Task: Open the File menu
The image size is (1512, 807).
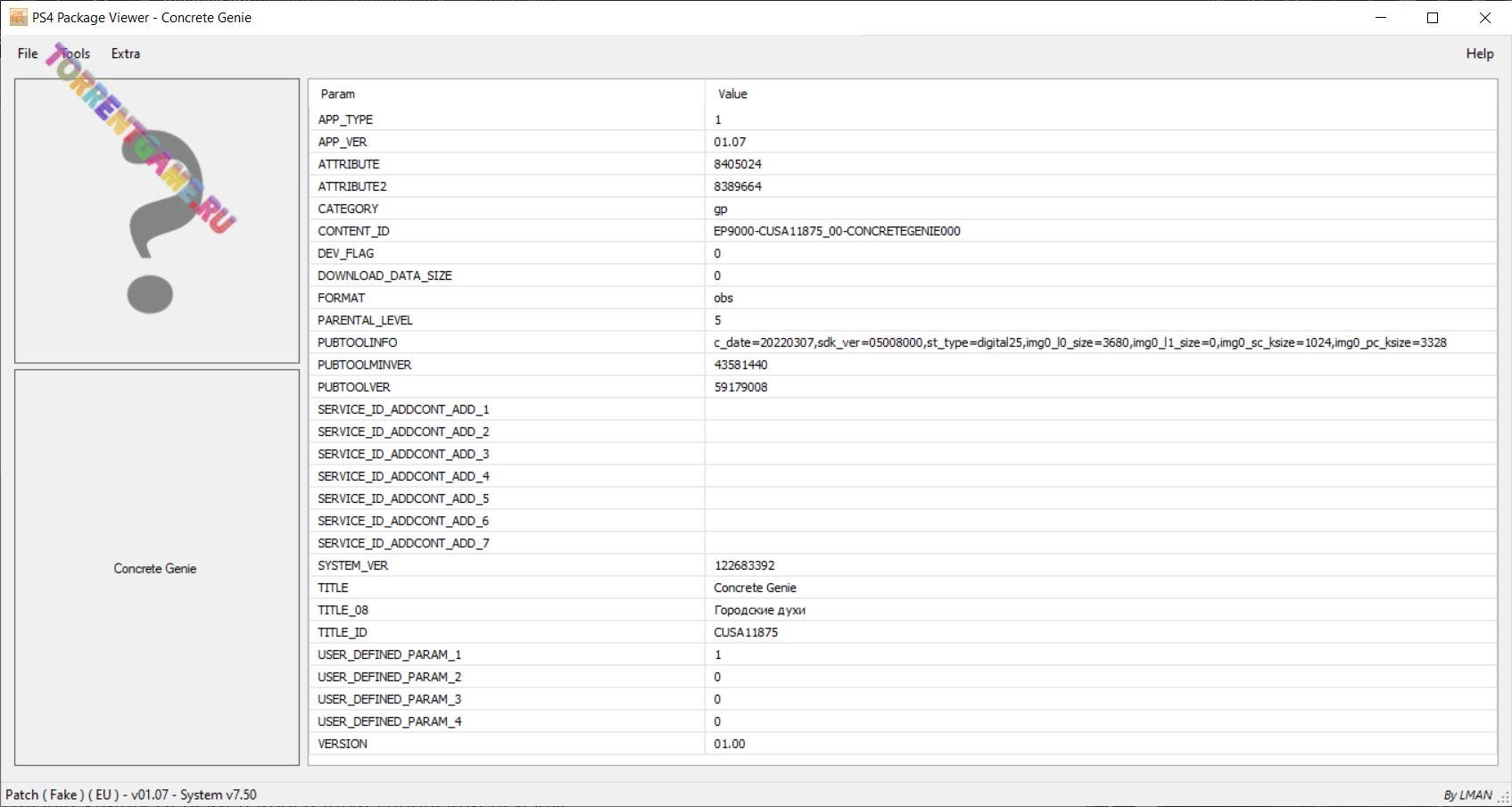Action: [x=28, y=54]
